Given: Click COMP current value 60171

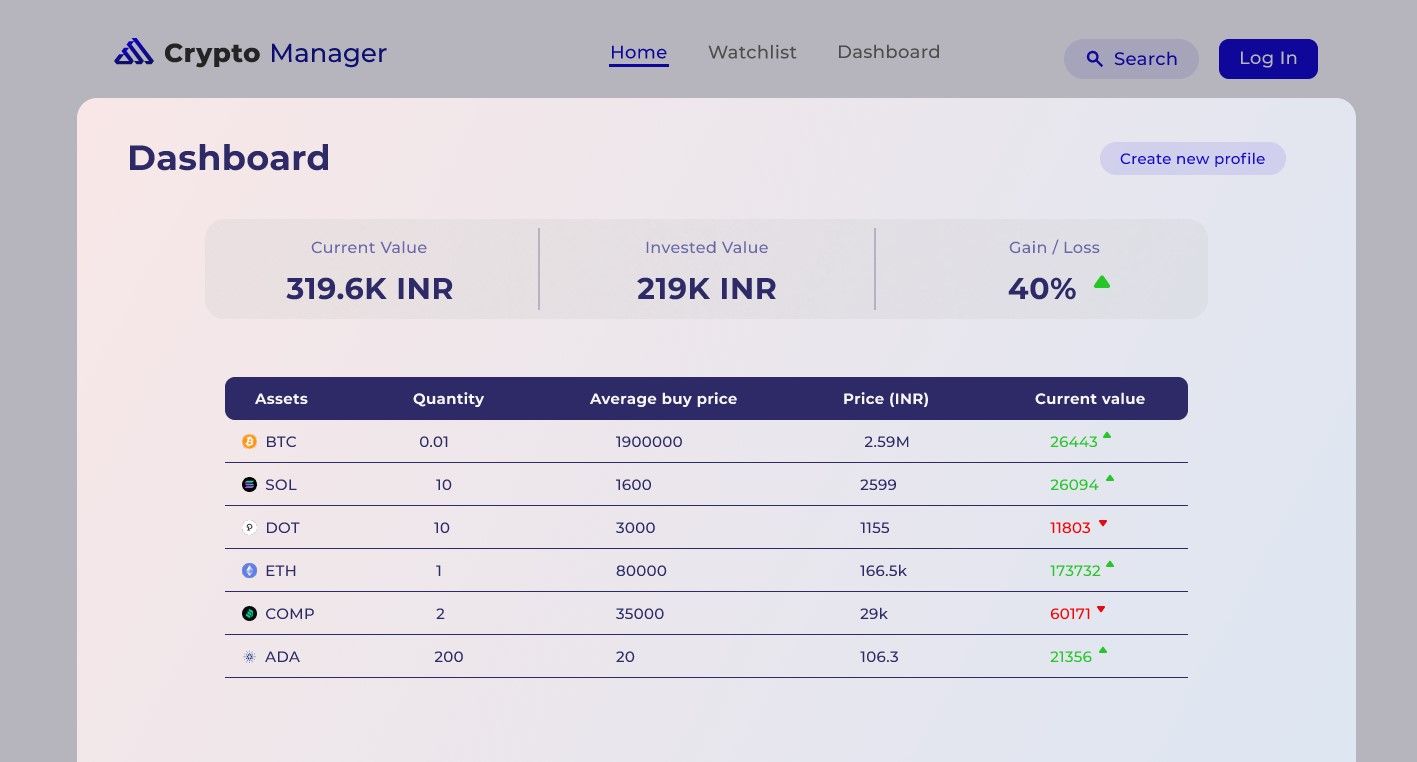Looking at the screenshot, I should pos(1070,613).
